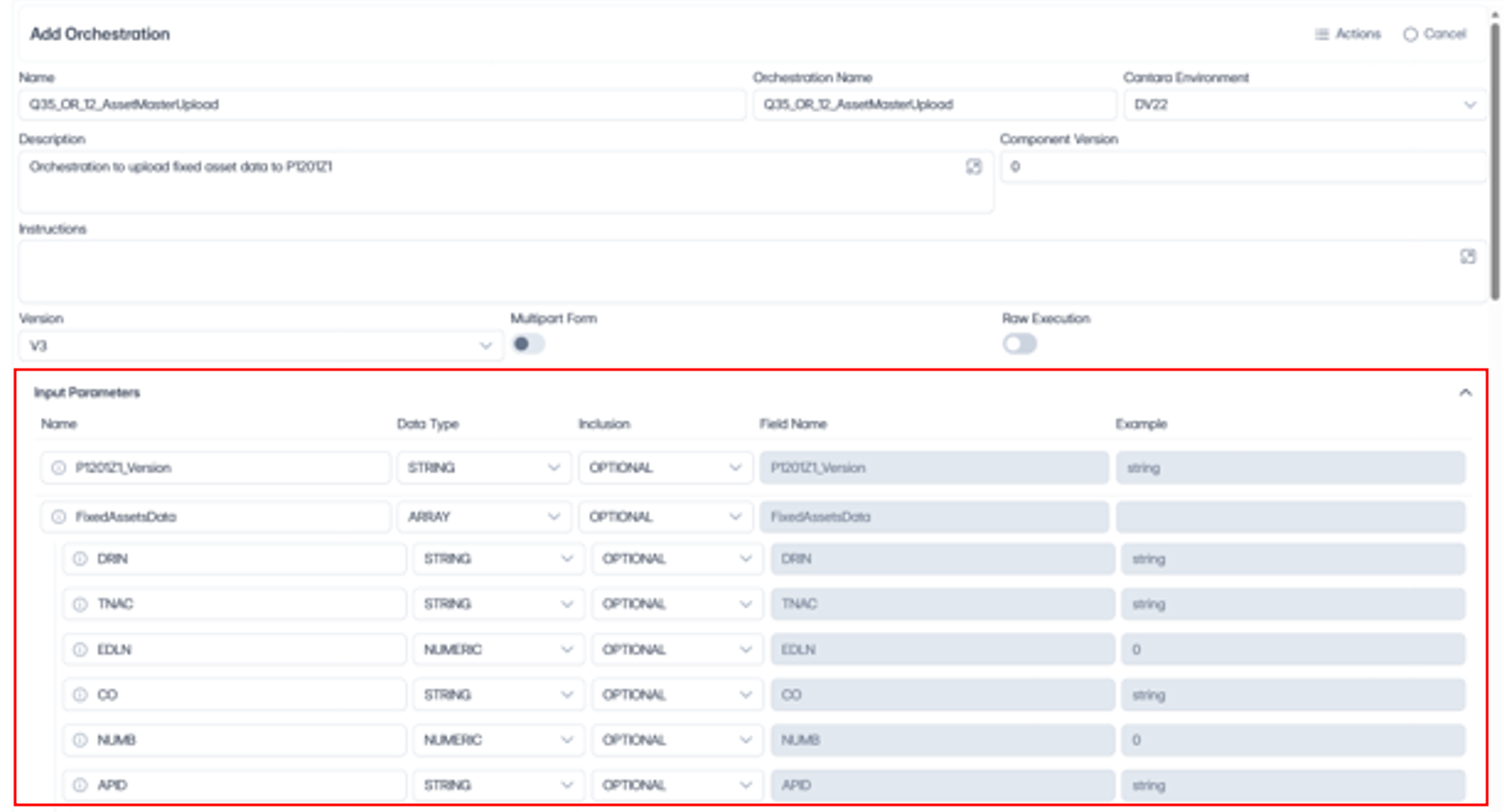Open Inclusion dropdown for P1201Z1_Version
The image size is (1504, 812).
tap(664, 467)
